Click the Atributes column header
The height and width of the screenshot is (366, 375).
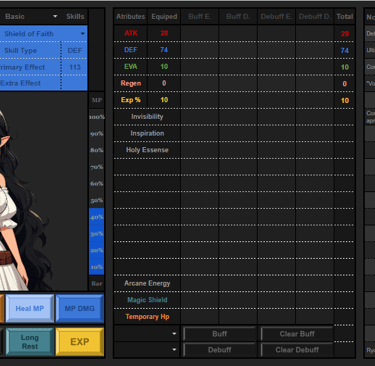tap(130, 16)
